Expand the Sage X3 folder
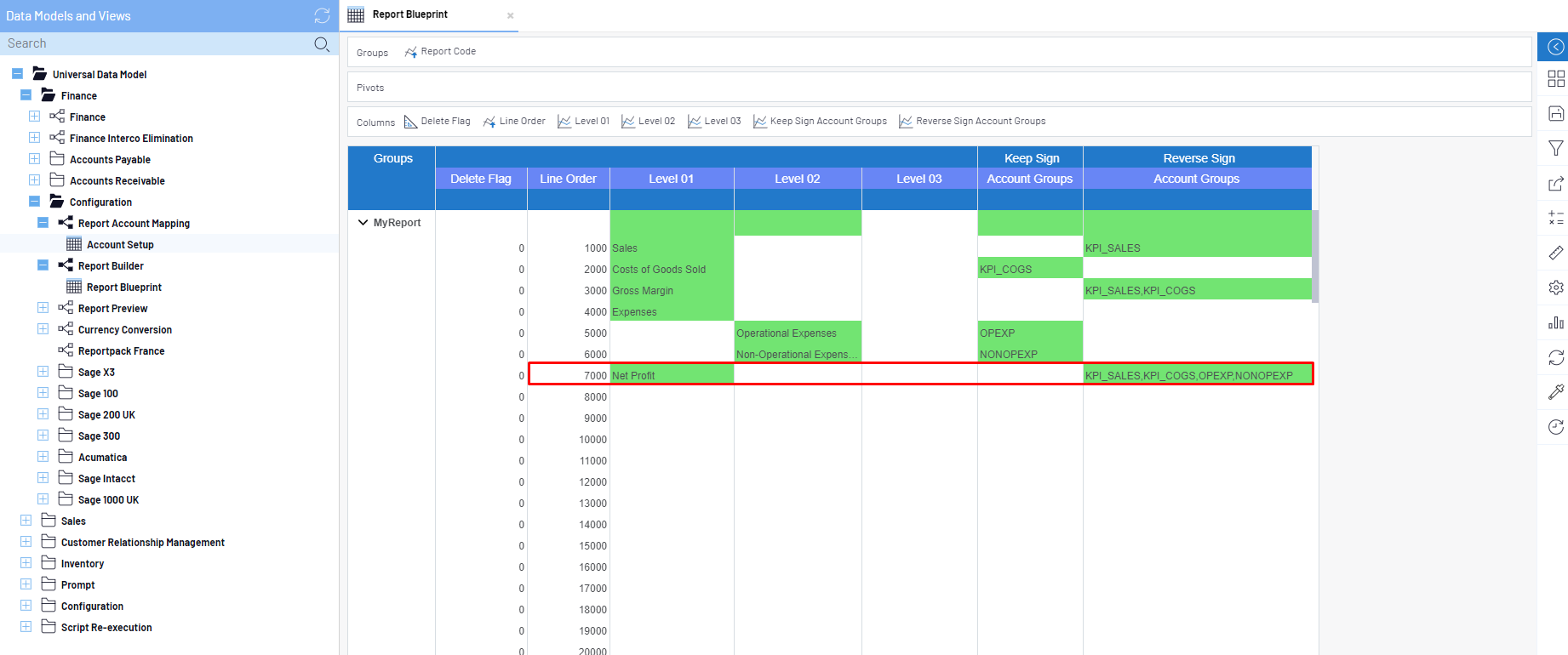1568x655 pixels. point(43,372)
